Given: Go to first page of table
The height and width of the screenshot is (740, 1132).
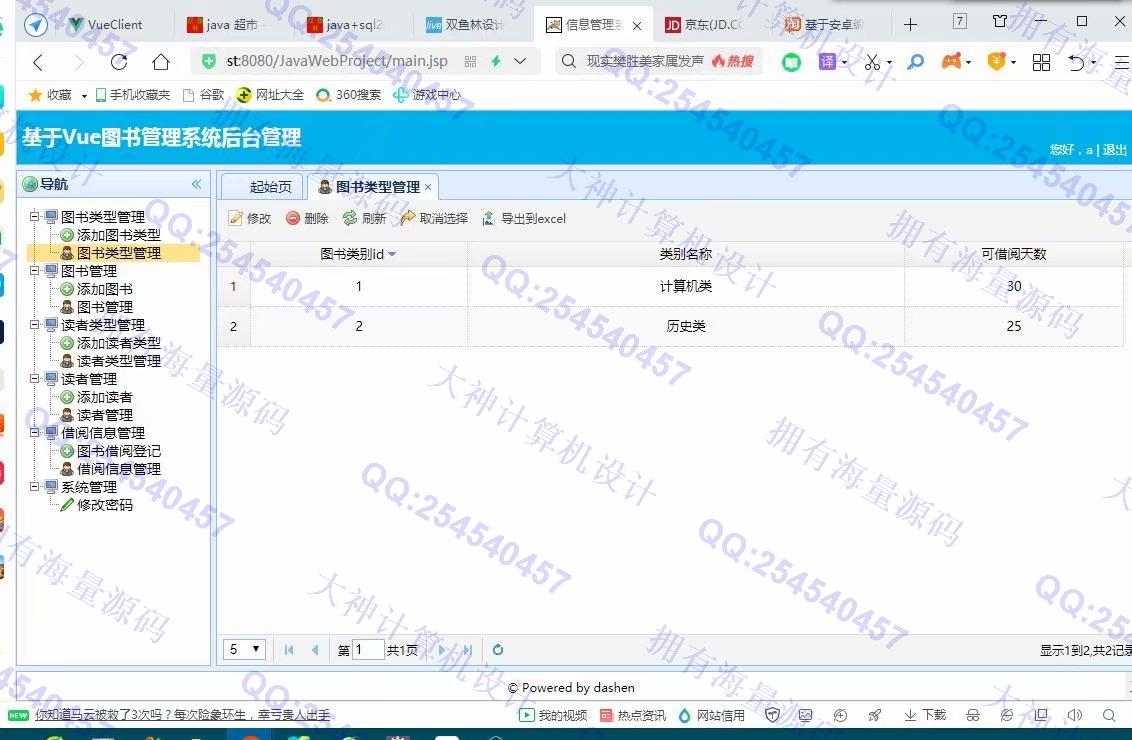Looking at the screenshot, I should click(289, 650).
